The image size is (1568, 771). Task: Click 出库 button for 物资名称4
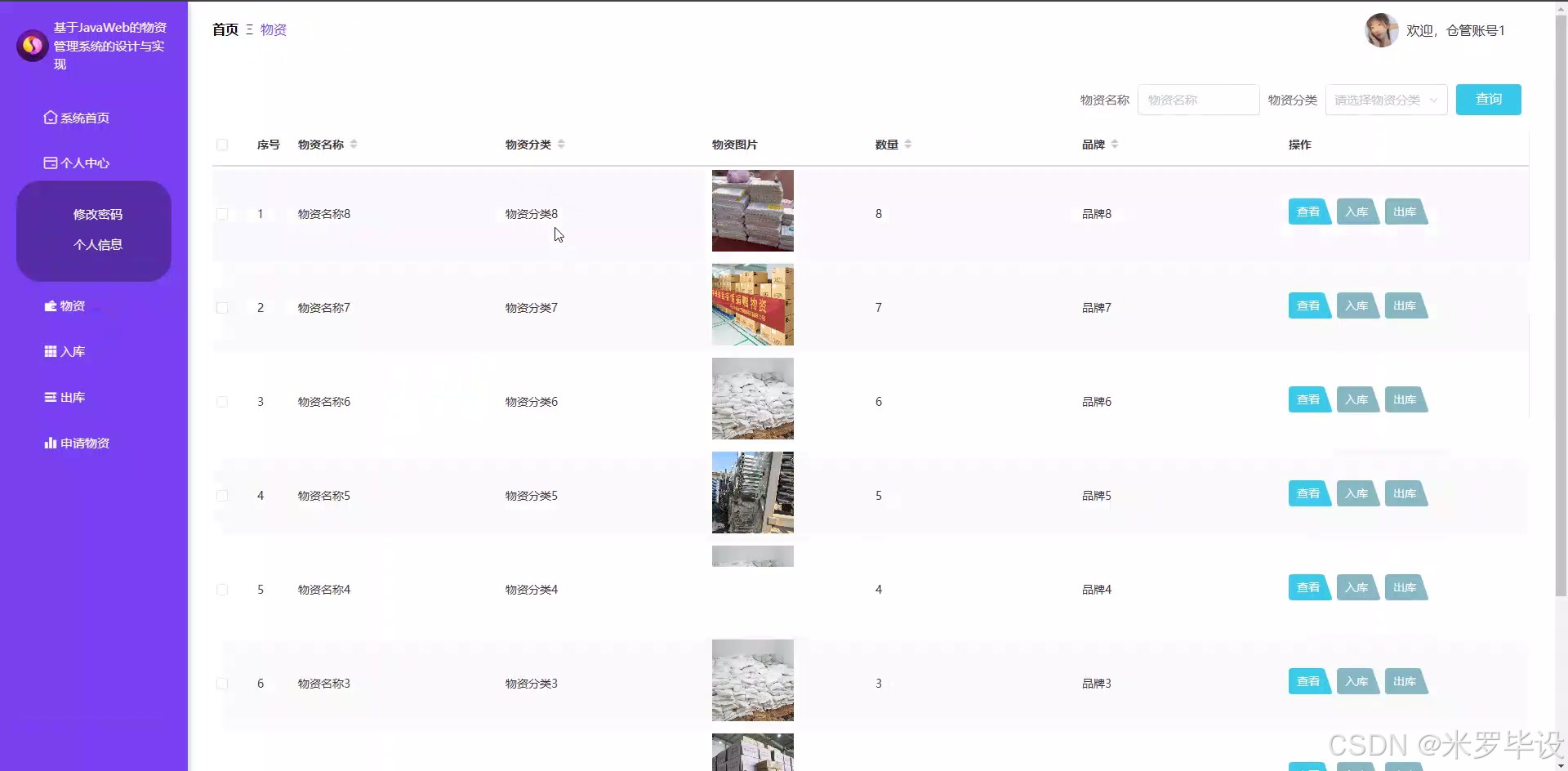[x=1405, y=587]
